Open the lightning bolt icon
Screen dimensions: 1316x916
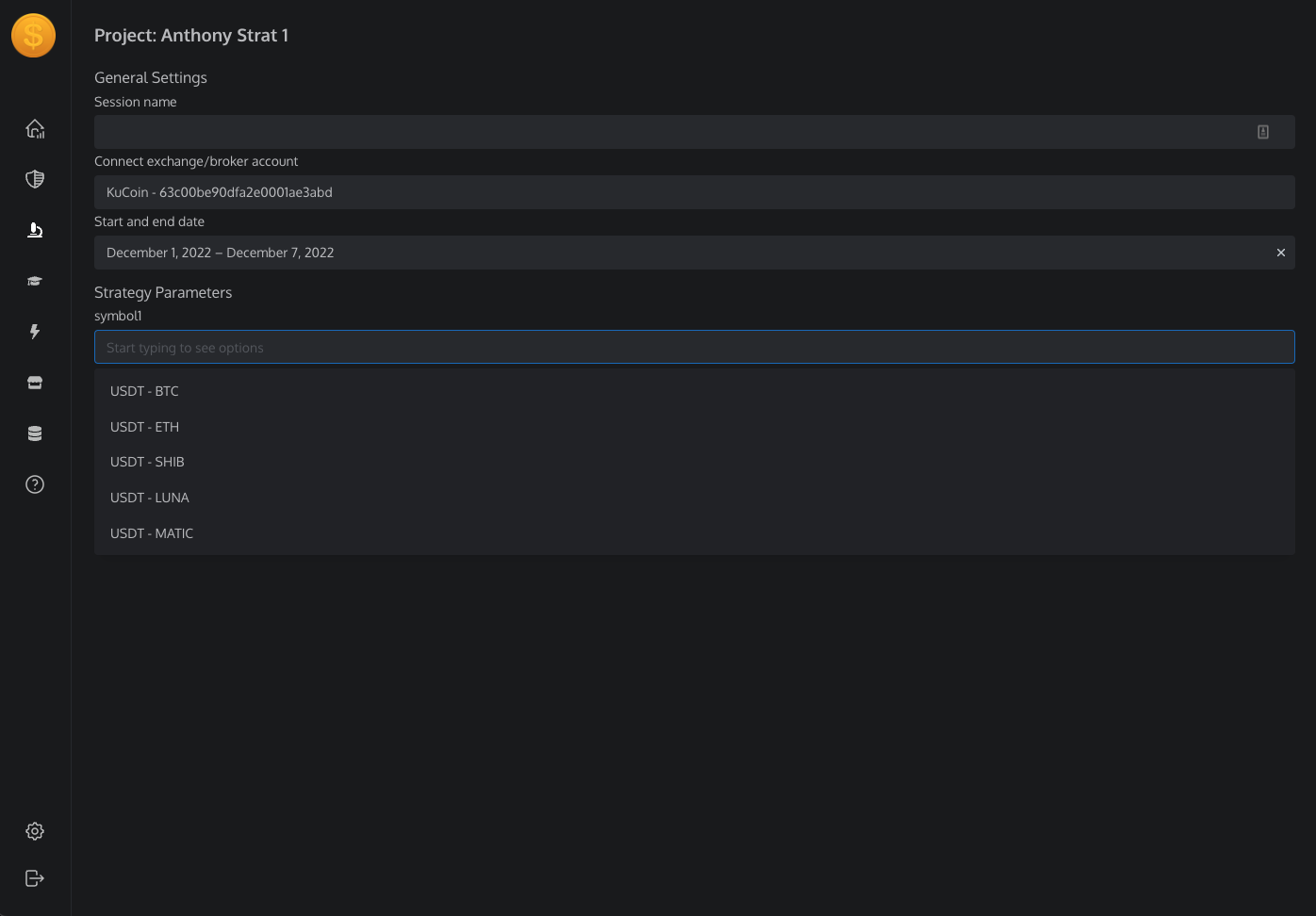(35, 332)
